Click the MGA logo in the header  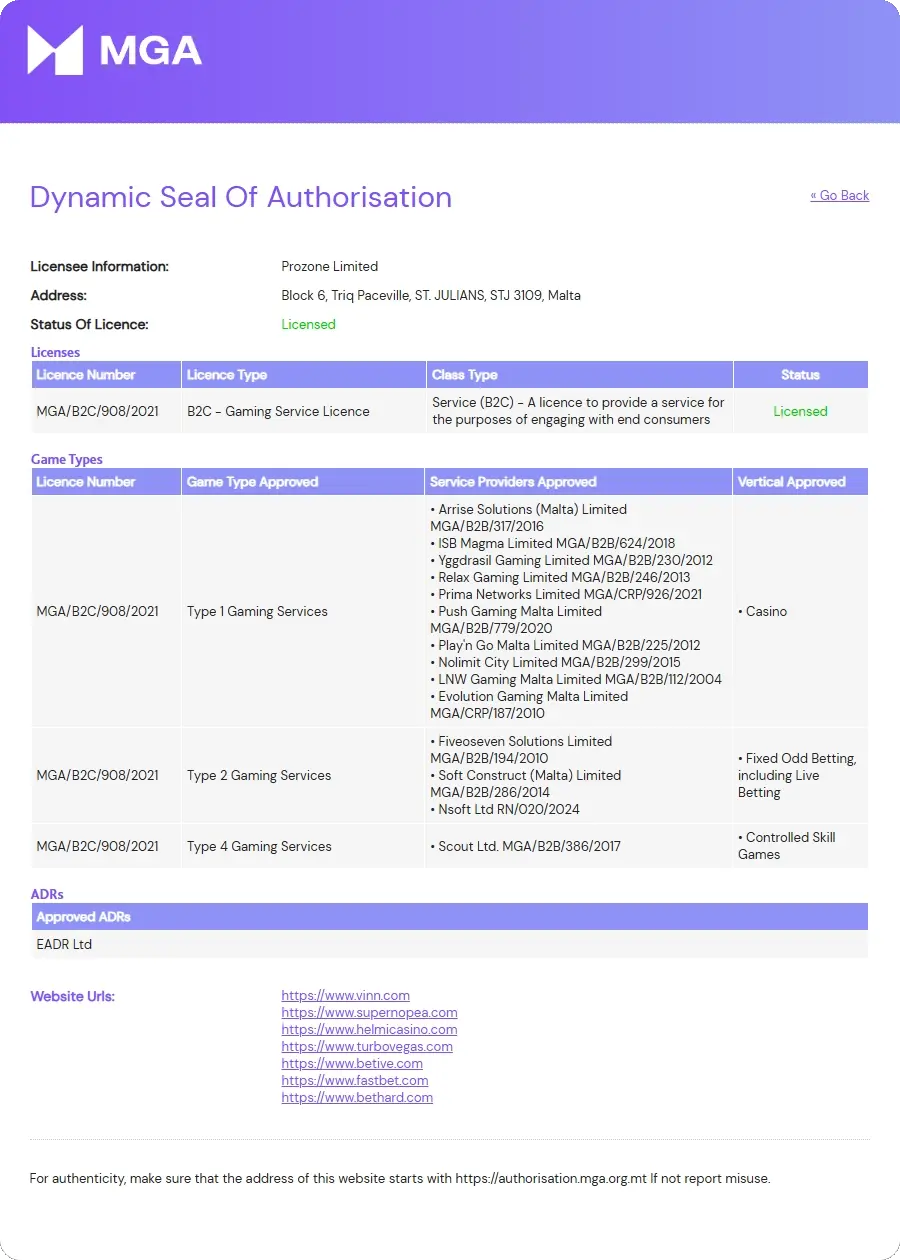(x=114, y=50)
